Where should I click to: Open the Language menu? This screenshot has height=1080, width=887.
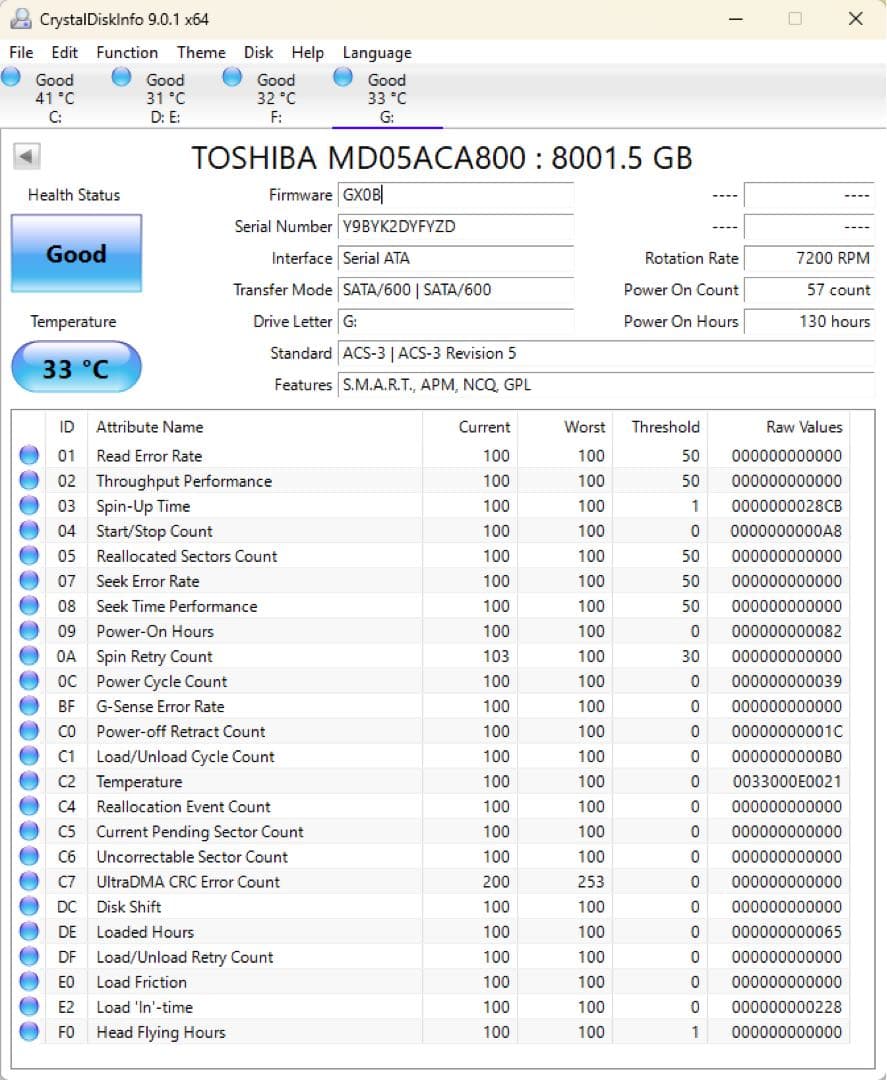[x=376, y=53]
